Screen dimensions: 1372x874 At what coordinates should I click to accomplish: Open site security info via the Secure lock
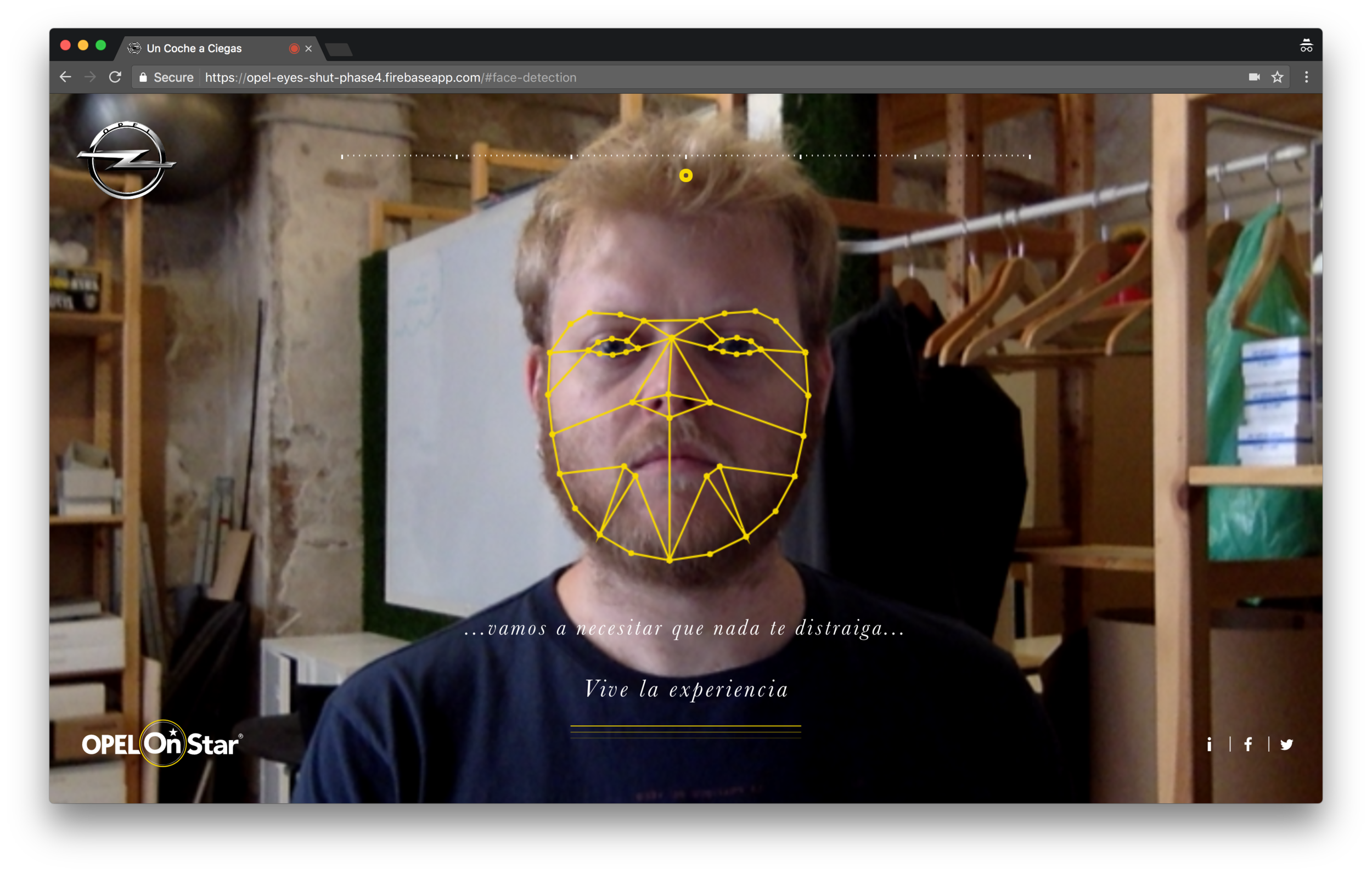[x=143, y=77]
